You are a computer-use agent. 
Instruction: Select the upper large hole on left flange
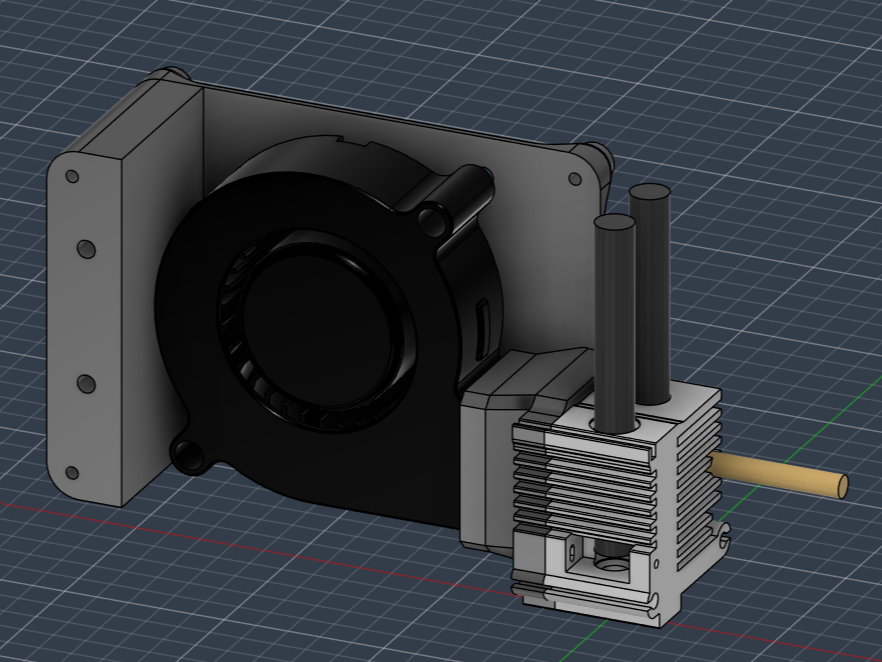click(x=86, y=248)
